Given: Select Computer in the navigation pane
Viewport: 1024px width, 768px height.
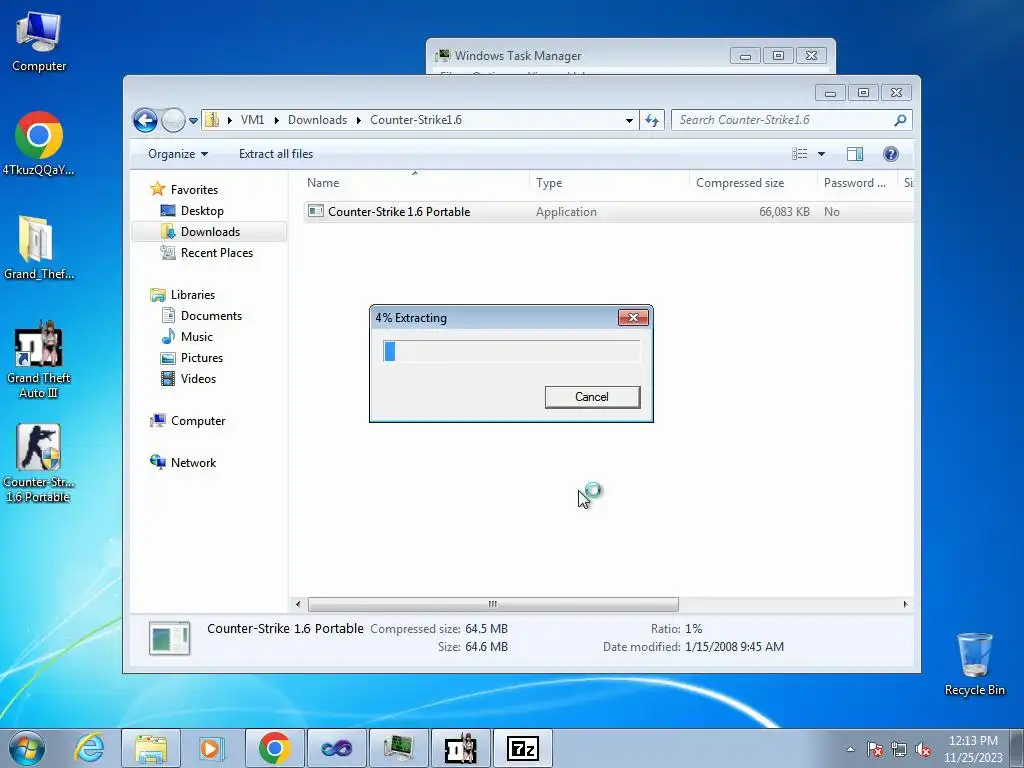Looking at the screenshot, I should [198, 421].
